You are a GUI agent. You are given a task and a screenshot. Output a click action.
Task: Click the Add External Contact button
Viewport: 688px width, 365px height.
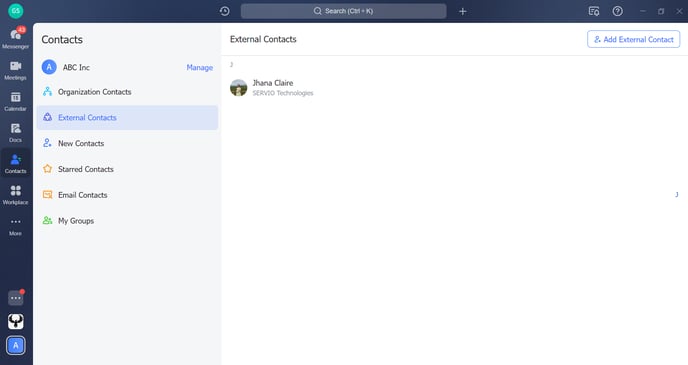pyautogui.click(x=634, y=39)
